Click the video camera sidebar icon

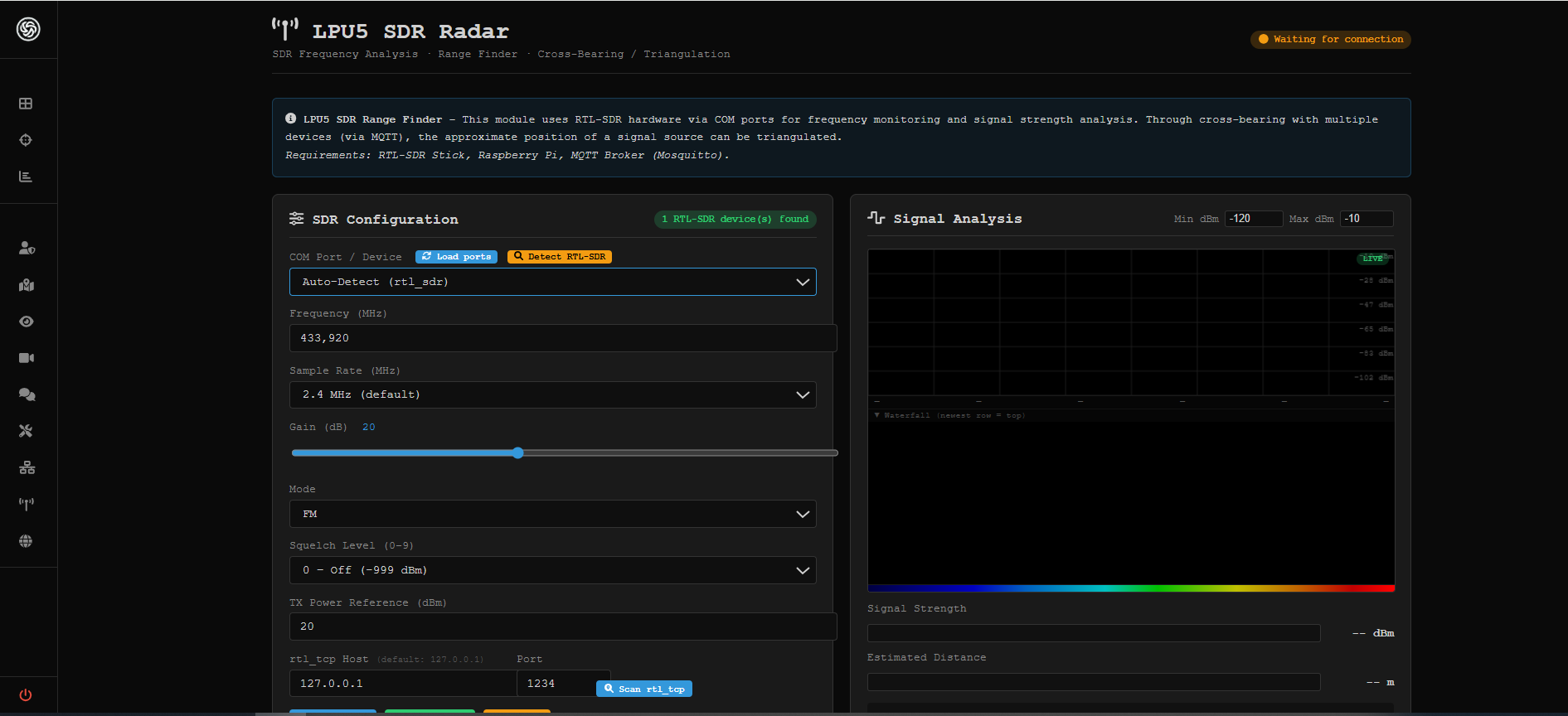point(27,358)
